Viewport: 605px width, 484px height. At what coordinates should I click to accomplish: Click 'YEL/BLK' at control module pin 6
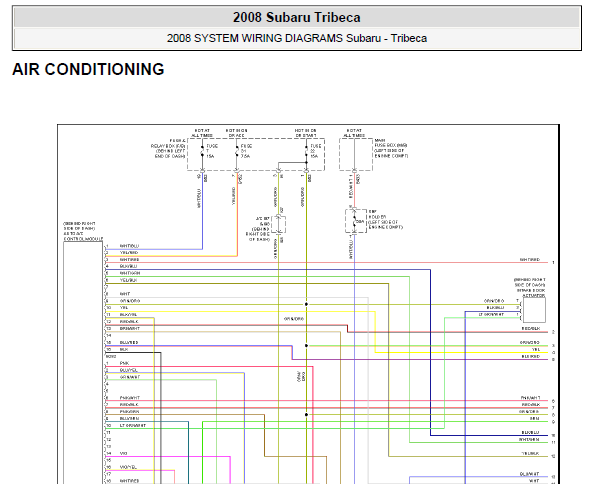(x=128, y=280)
